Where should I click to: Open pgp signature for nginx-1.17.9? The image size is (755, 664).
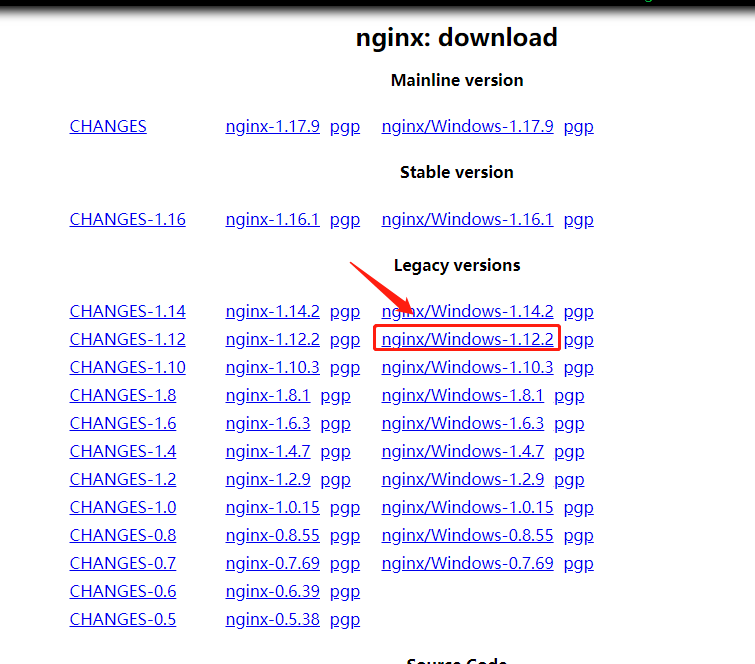(345, 127)
